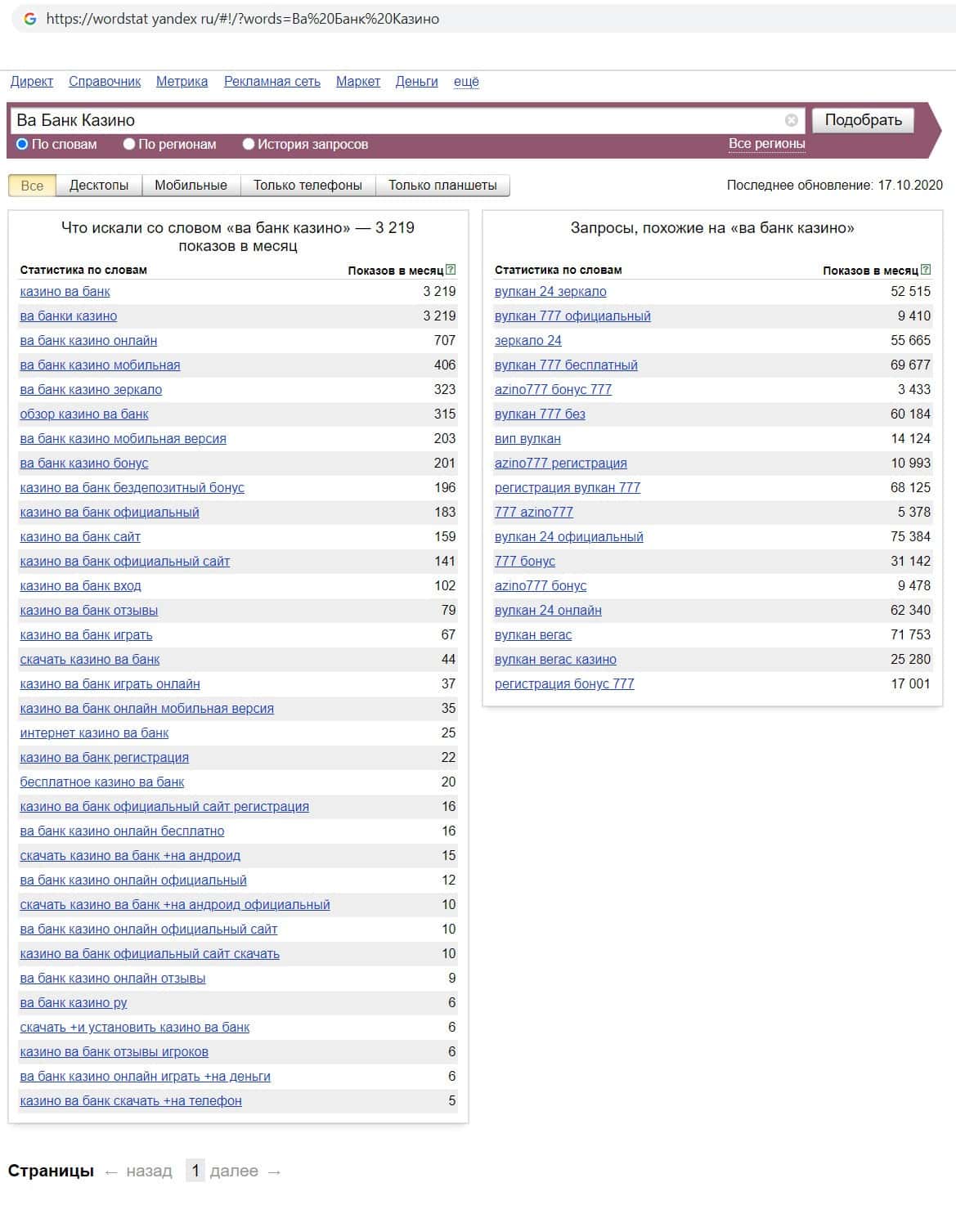Screen dimensions: 956x1232
Task: Click the '69 677' impressions value
Action: [910, 365]
